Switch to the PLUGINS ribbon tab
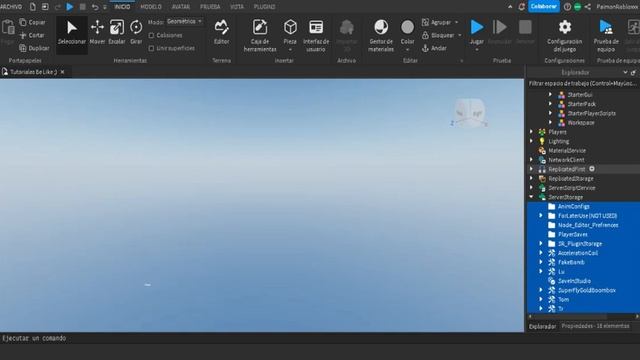 pyautogui.click(x=264, y=7)
